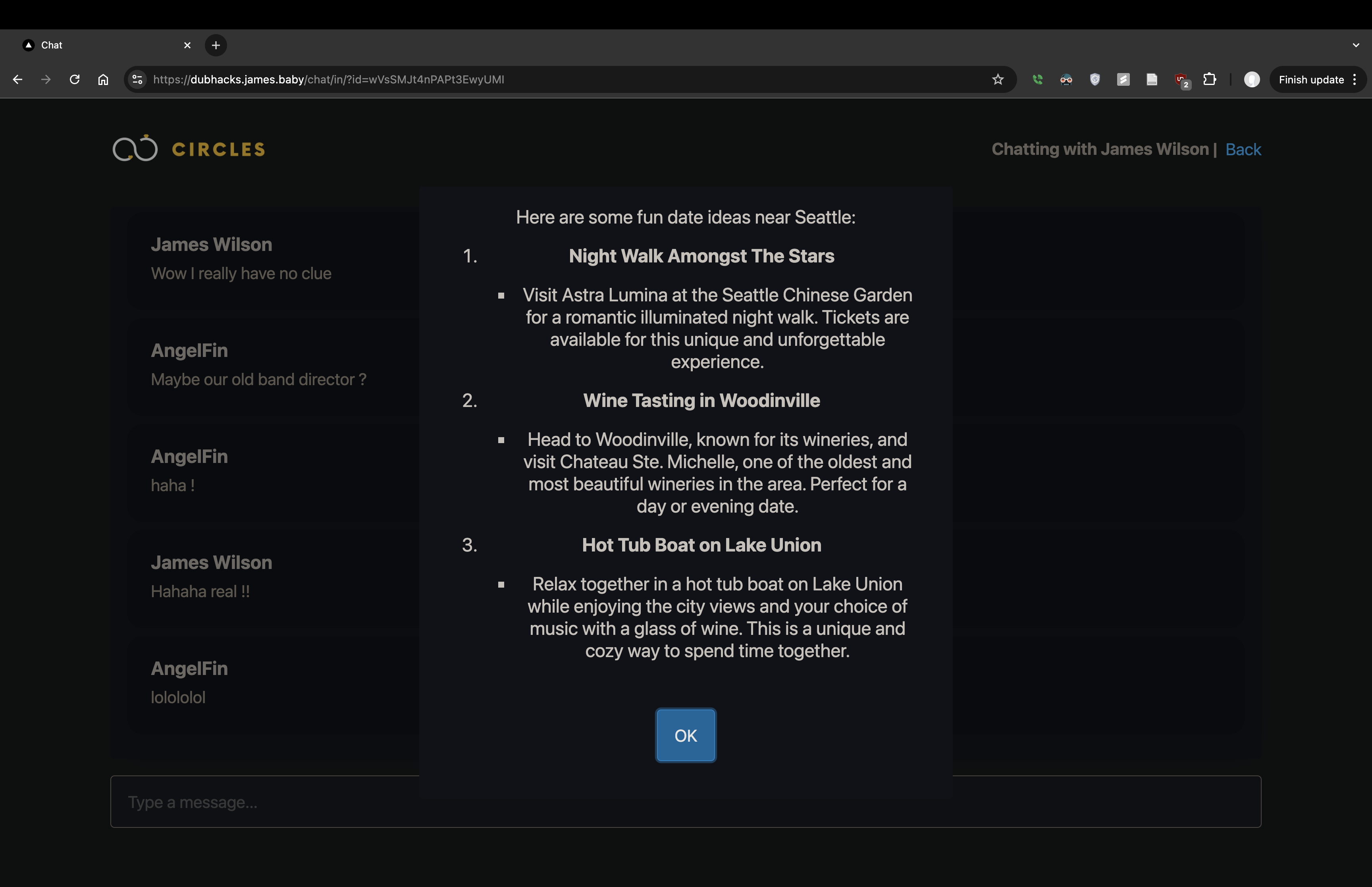Viewport: 1372px width, 887px height.
Task: Close the Chat tab
Action: [187, 45]
